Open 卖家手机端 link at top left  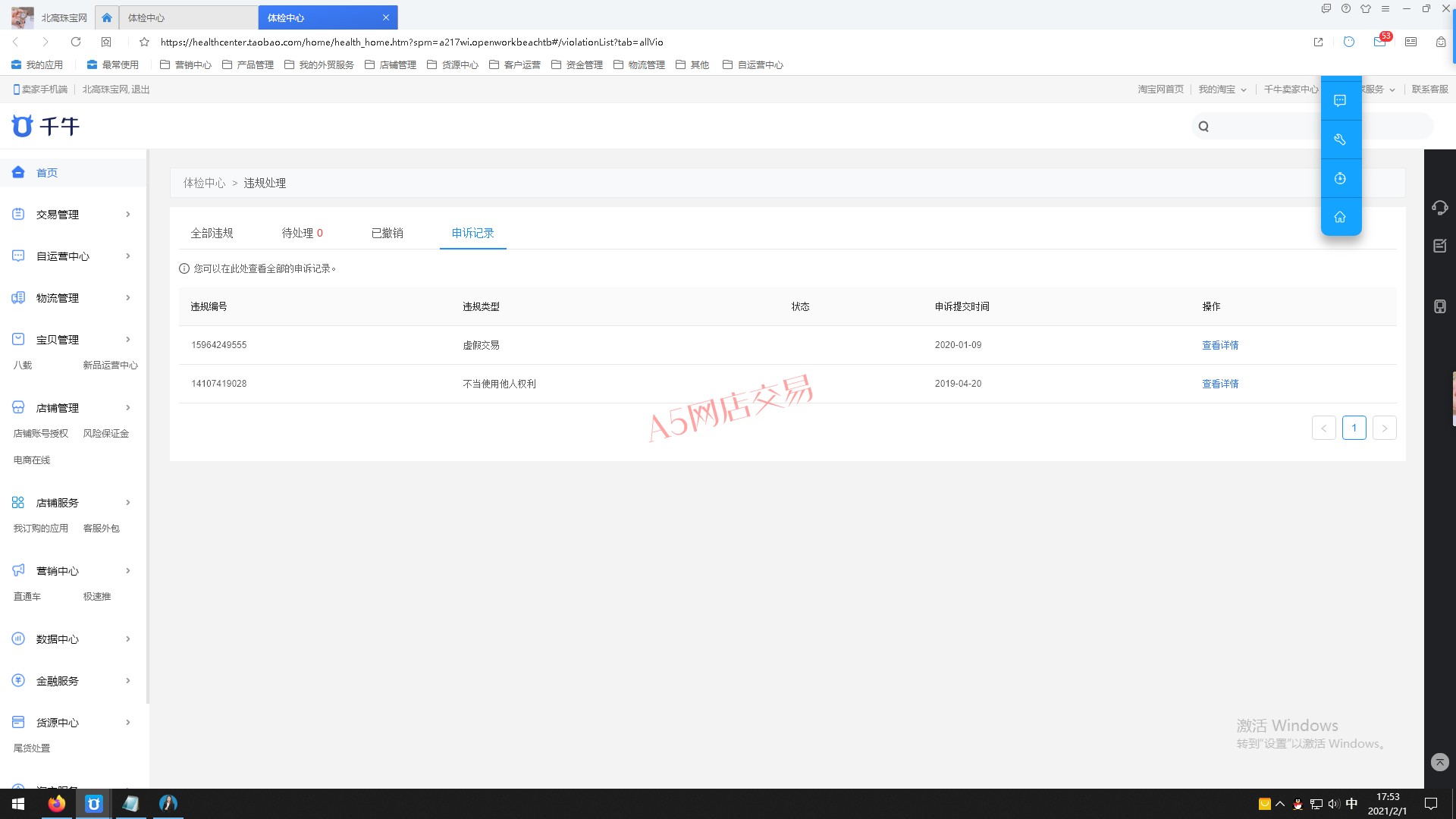[40, 89]
